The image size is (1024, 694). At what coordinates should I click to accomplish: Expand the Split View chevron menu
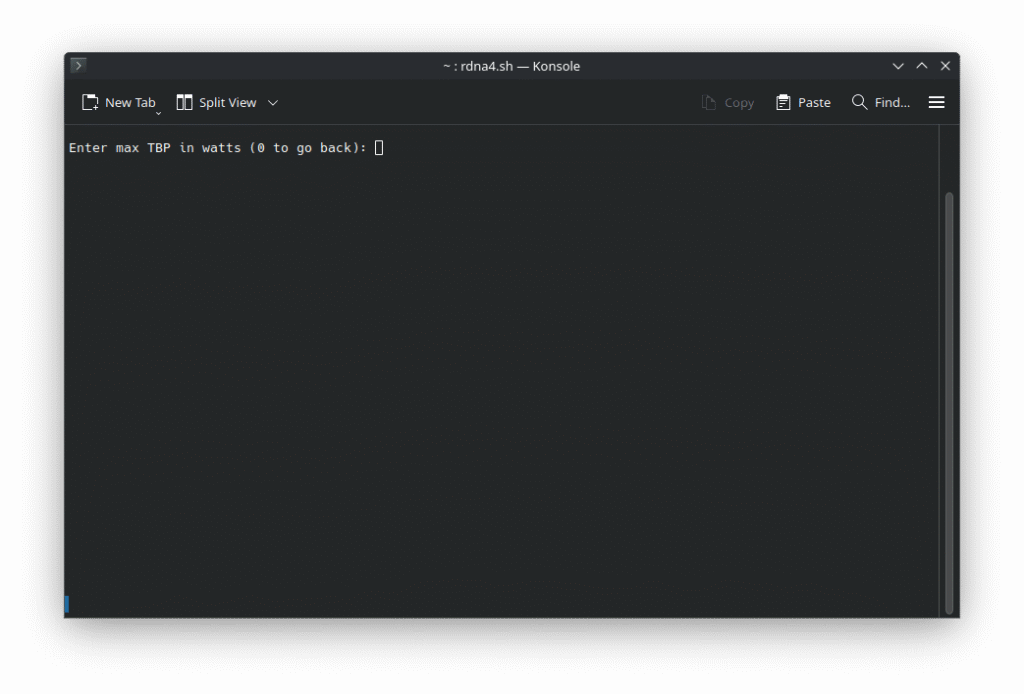pos(273,103)
